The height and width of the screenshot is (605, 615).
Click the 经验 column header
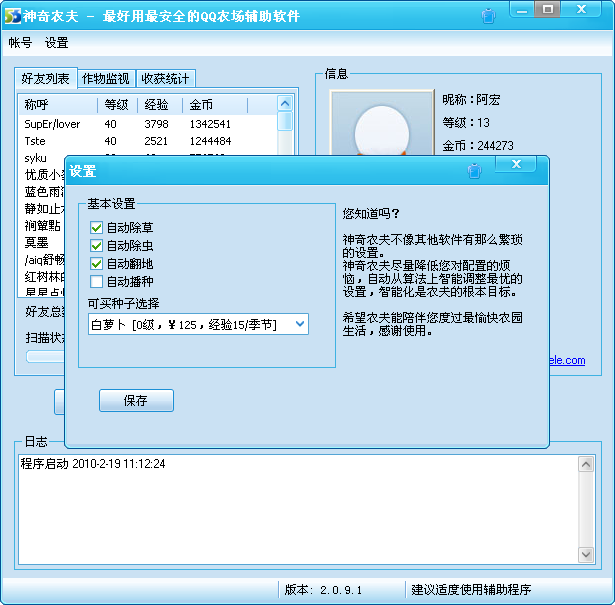point(160,105)
